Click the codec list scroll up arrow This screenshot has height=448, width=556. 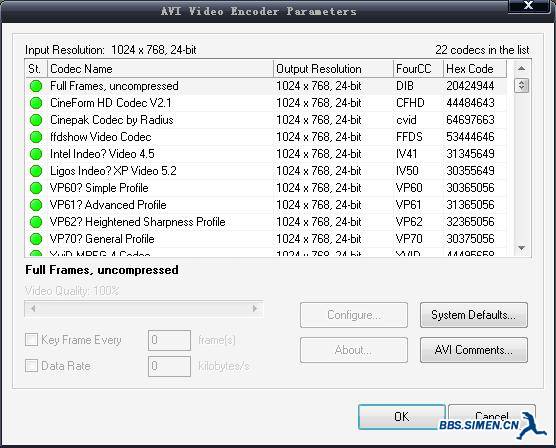click(x=521, y=68)
